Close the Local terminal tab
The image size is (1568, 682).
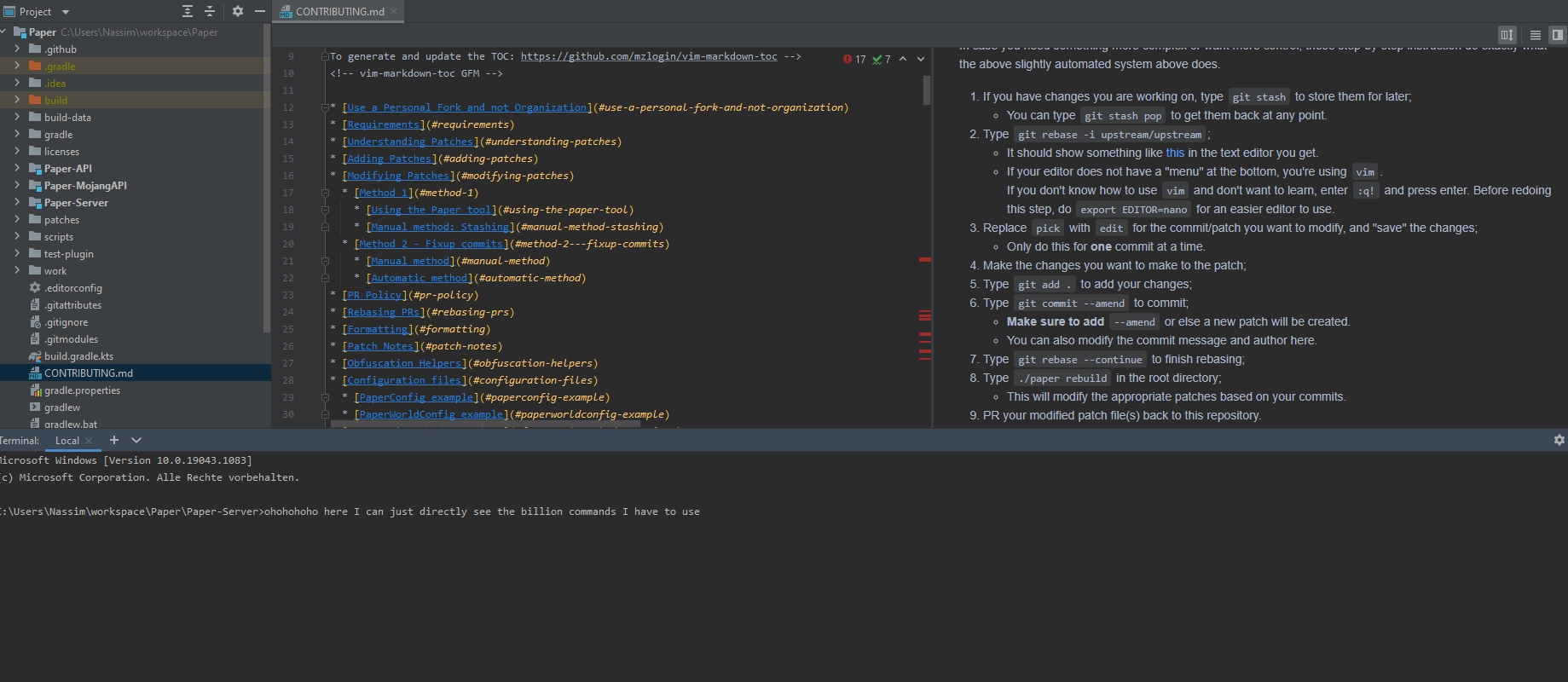point(89,441)
